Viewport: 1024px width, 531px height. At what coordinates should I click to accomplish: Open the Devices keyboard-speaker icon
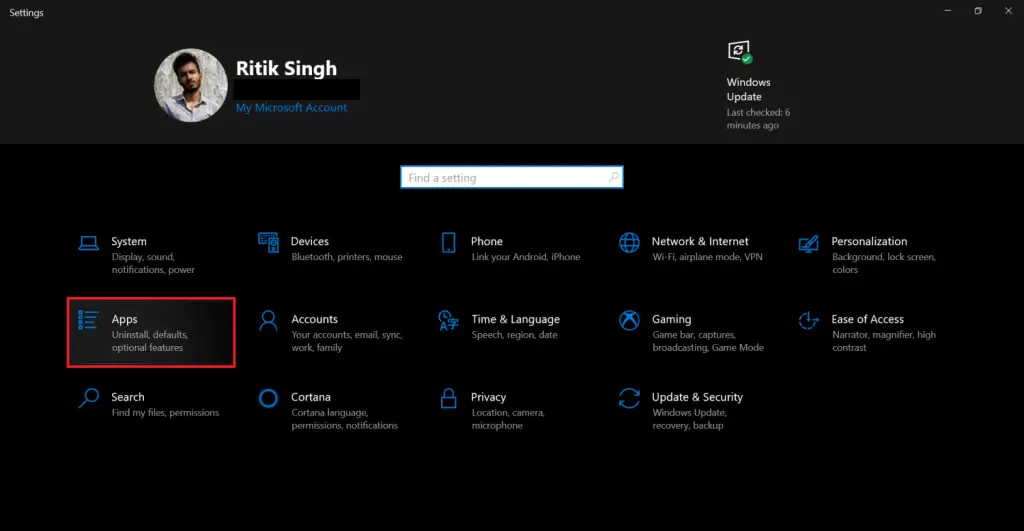[268, 242]
